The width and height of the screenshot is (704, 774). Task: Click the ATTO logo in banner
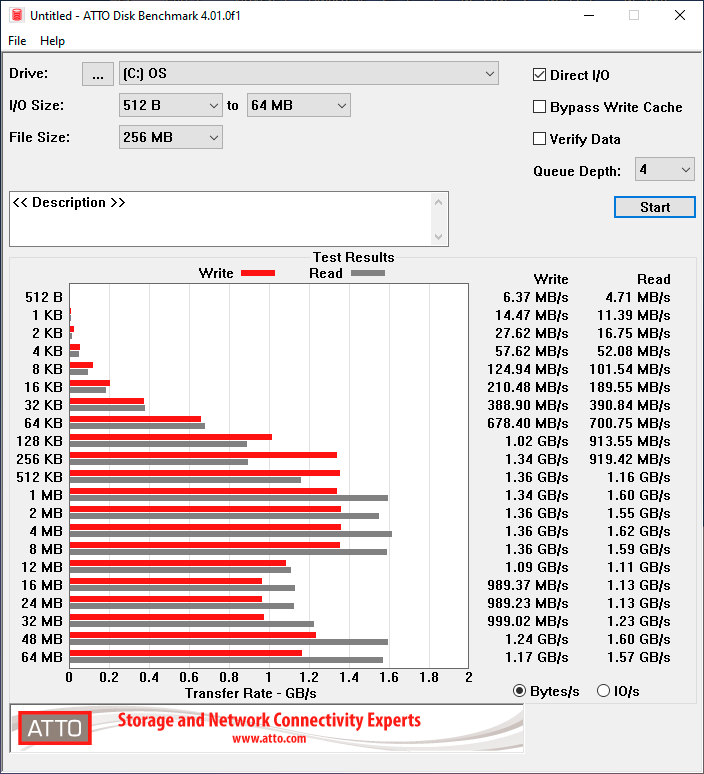tap(55, 728)
